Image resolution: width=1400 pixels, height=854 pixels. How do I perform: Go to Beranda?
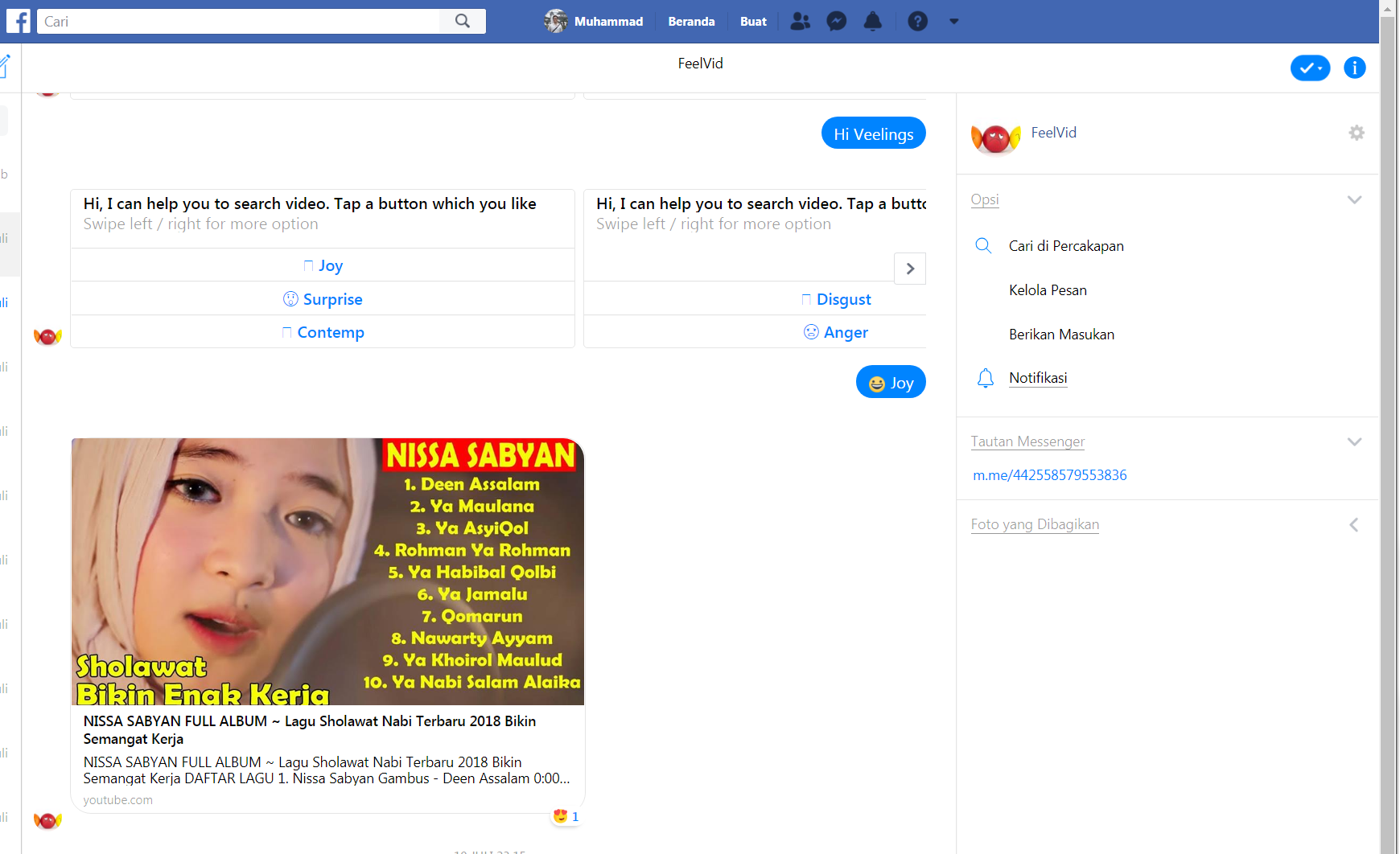(x=691, y=22)
